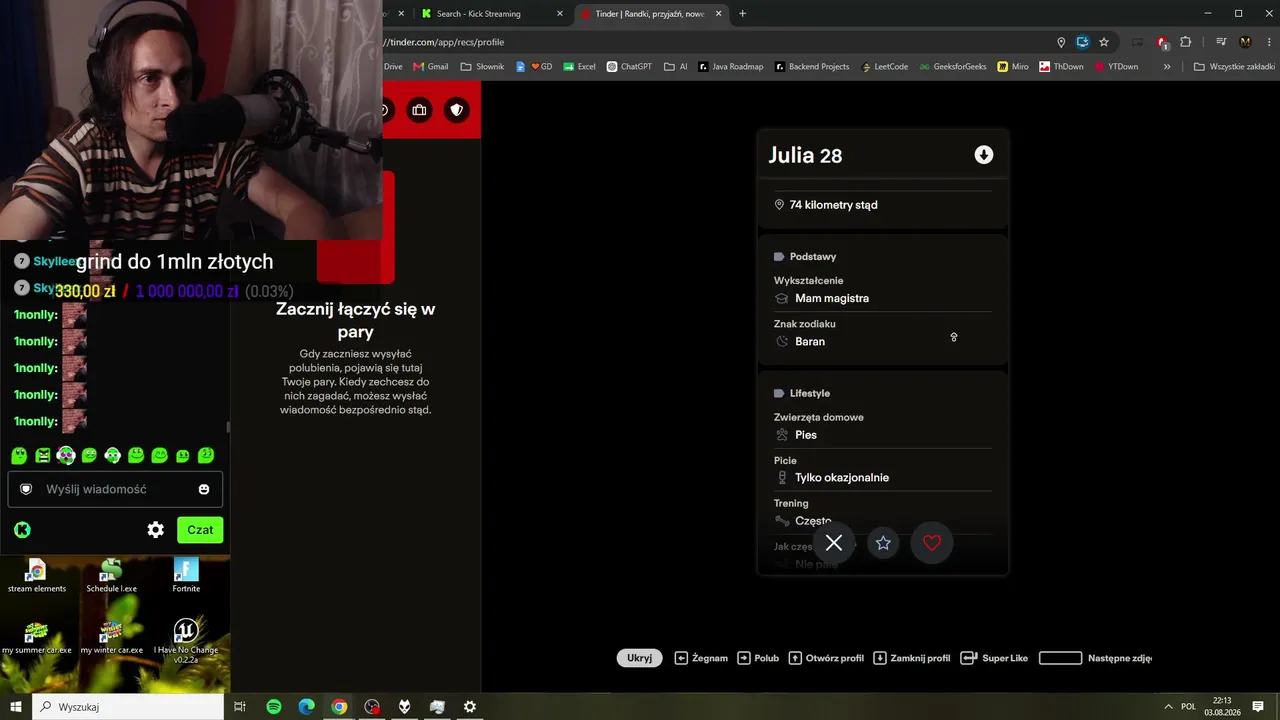1280x720 pixels.
Task: Open the shield safety icon in Tinder's header
Action: 457,110
